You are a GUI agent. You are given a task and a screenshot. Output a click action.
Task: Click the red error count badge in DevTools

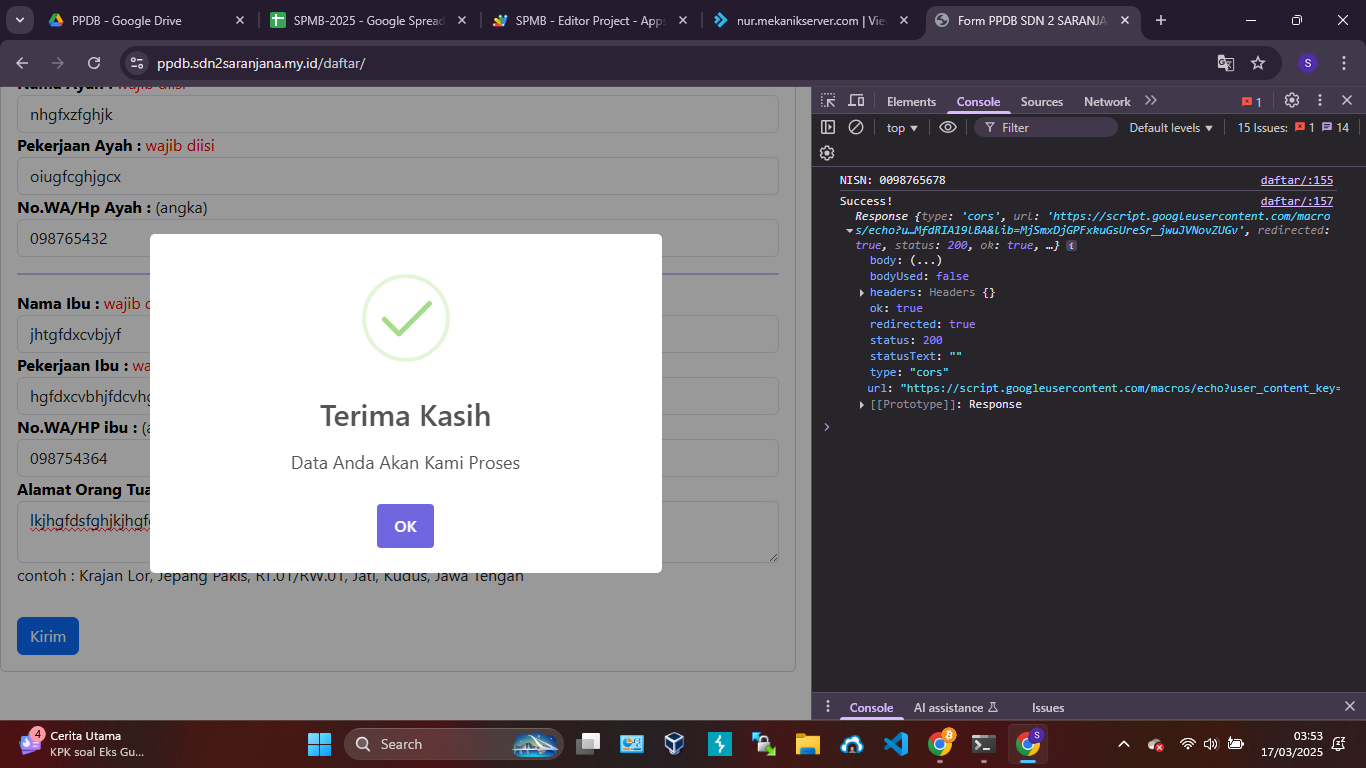tap(1252, 102)
